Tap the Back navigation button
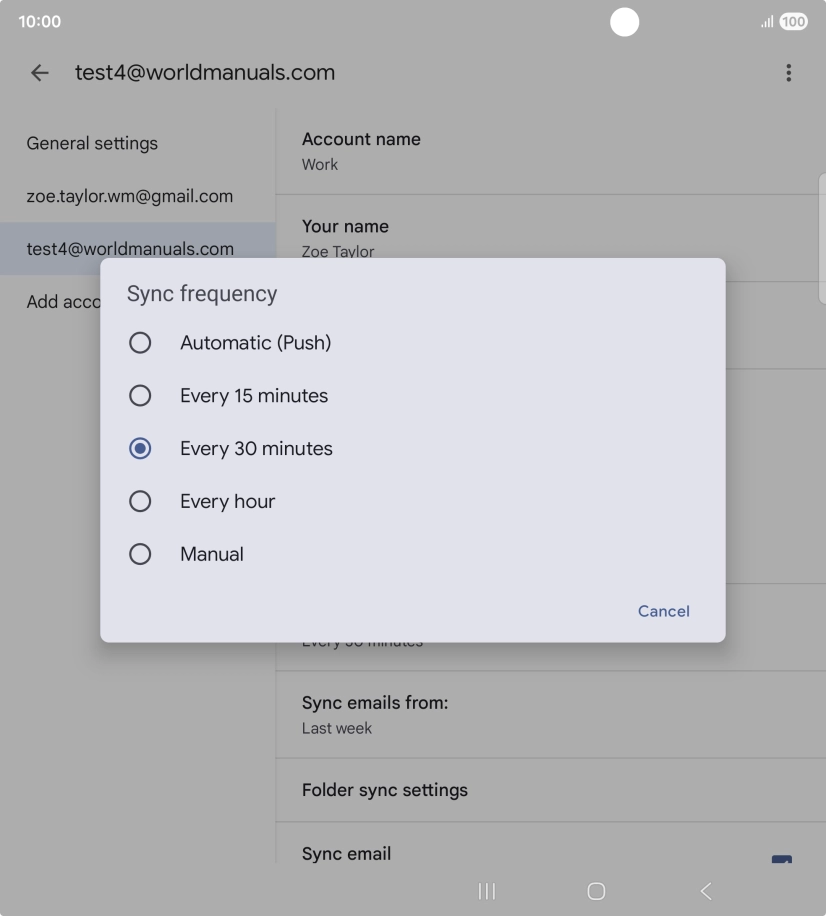Image resolution: width=826 pixels, height=916 pixels. pyautogui.click(x=705, y=890)
